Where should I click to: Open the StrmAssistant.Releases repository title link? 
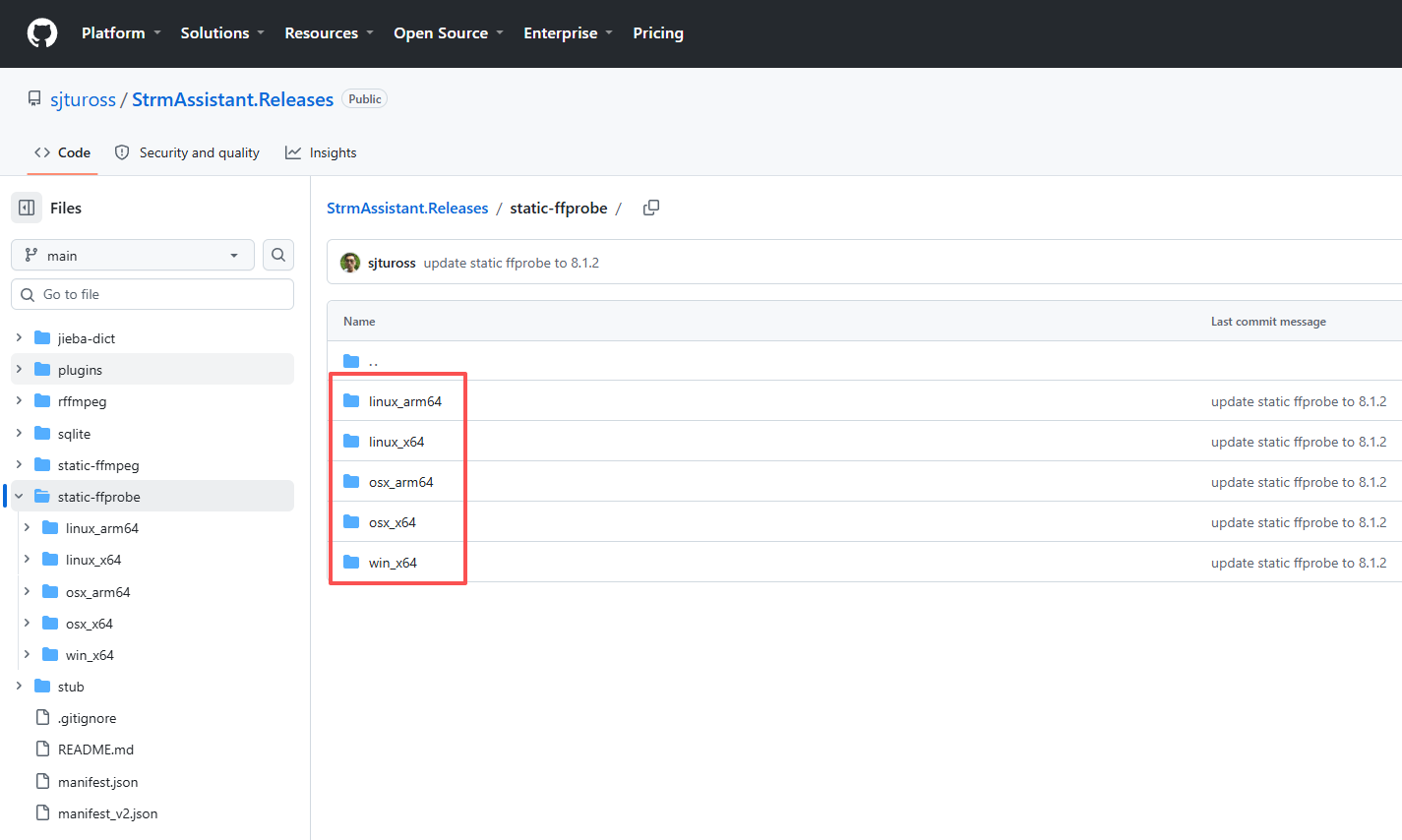pos(233,99)
